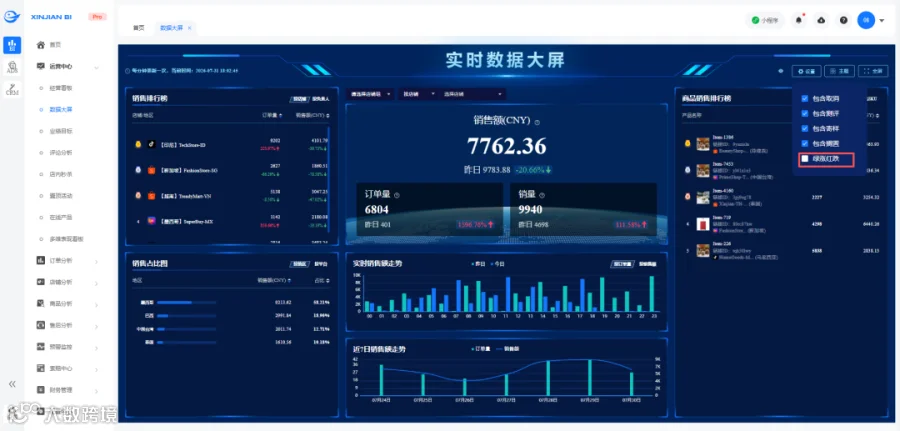Click the 售后分析 sidebar icon
The width and height of the screenshot is (900, 431).
tap(40, 325)
